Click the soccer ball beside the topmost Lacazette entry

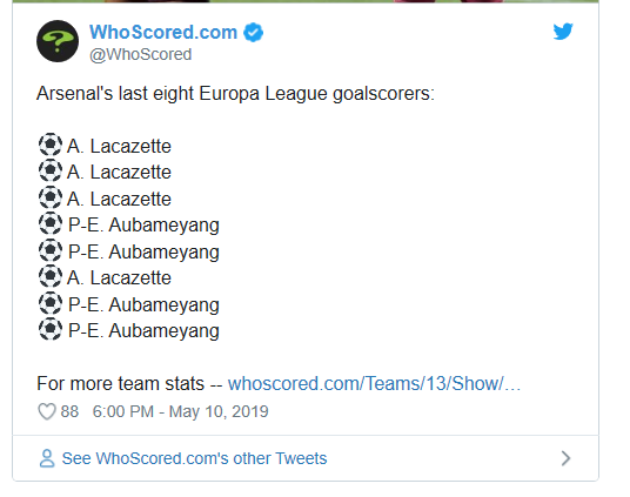coord(49,146)
